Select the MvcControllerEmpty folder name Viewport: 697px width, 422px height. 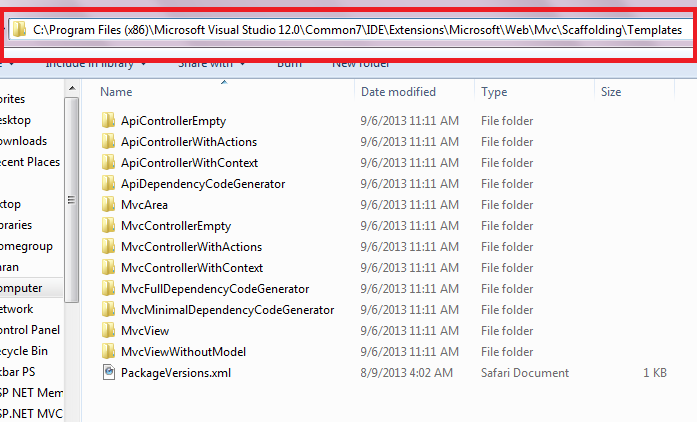176,226
